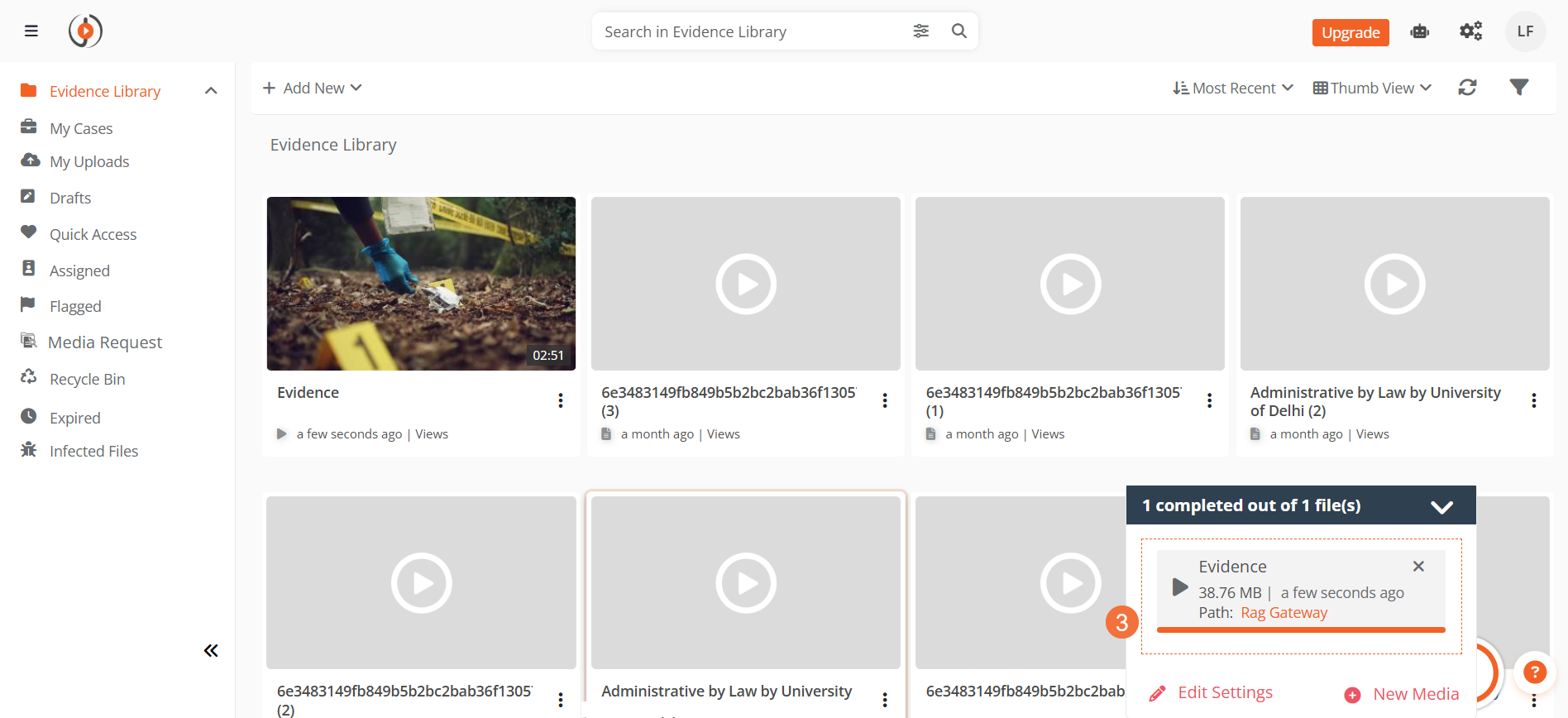
Task: Open options for 6e3483149fb849b5b2bc2bab36f1305 (1) card
Action: pyautogui.click(x=1209, y=401)
